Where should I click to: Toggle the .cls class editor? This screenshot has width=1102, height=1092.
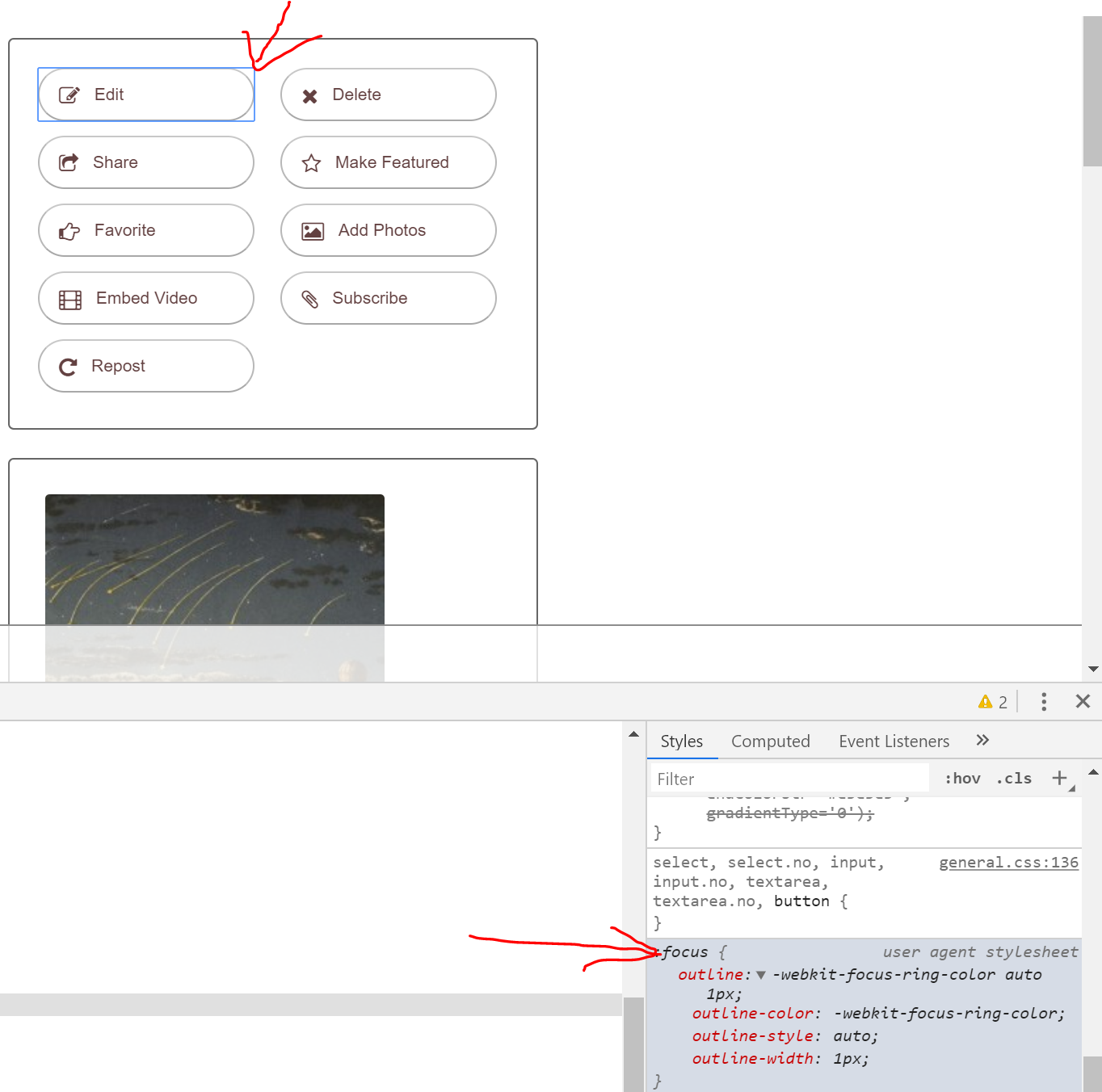point(1014,779)
